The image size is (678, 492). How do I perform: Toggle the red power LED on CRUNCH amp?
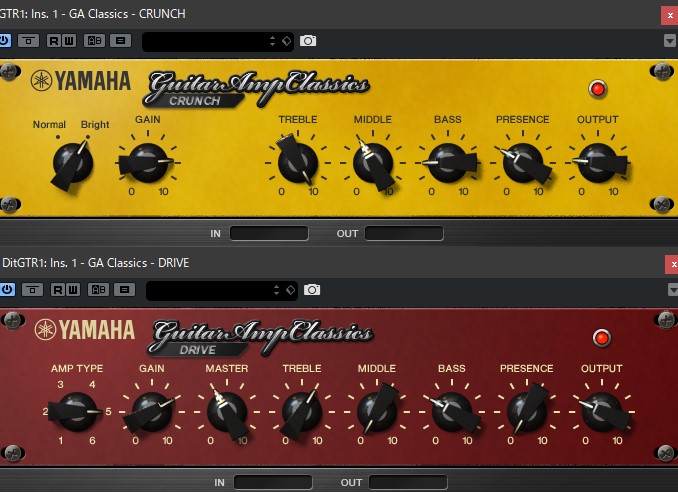tap(598, 89)
